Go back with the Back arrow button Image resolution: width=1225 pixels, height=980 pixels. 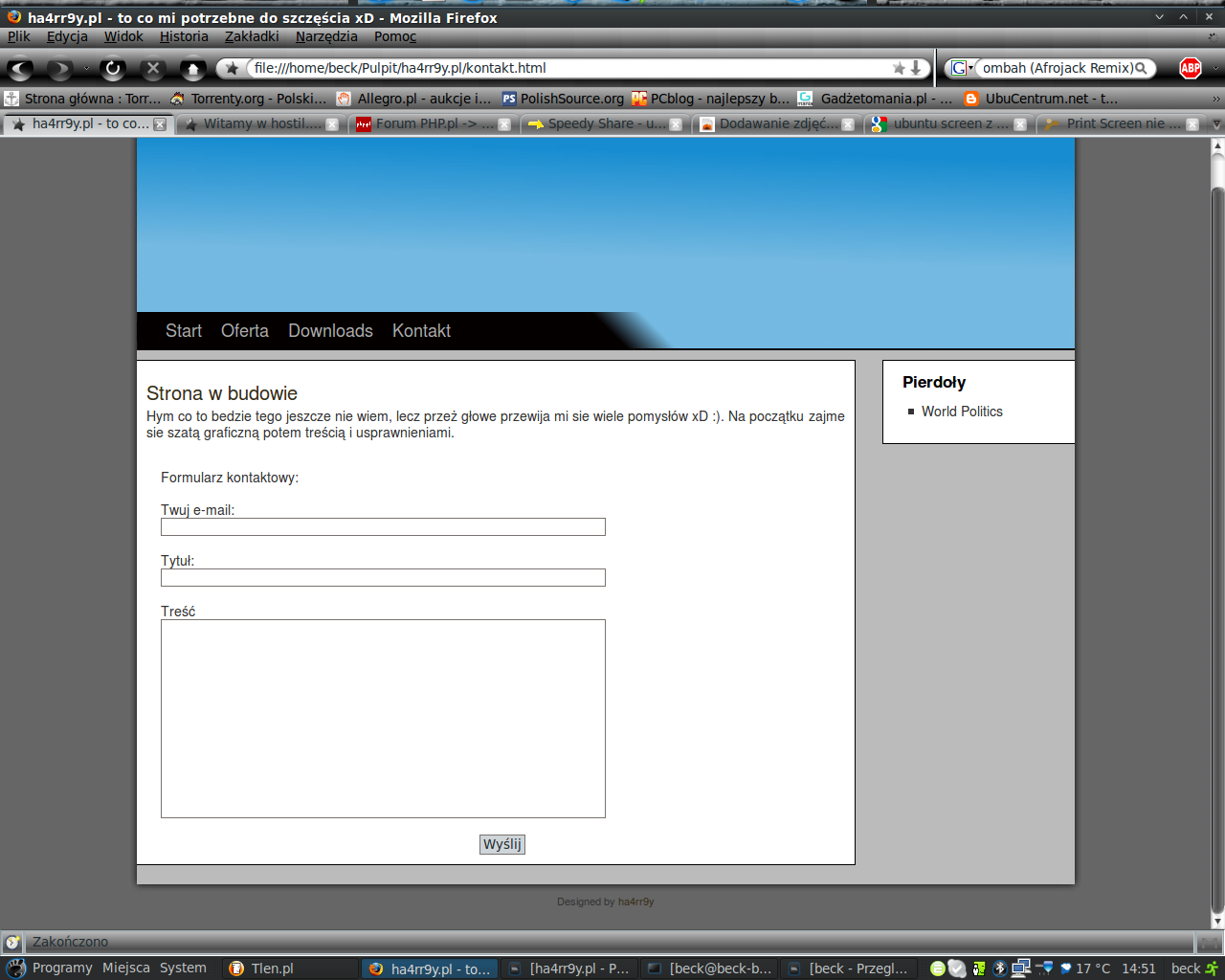pos(21,69)
